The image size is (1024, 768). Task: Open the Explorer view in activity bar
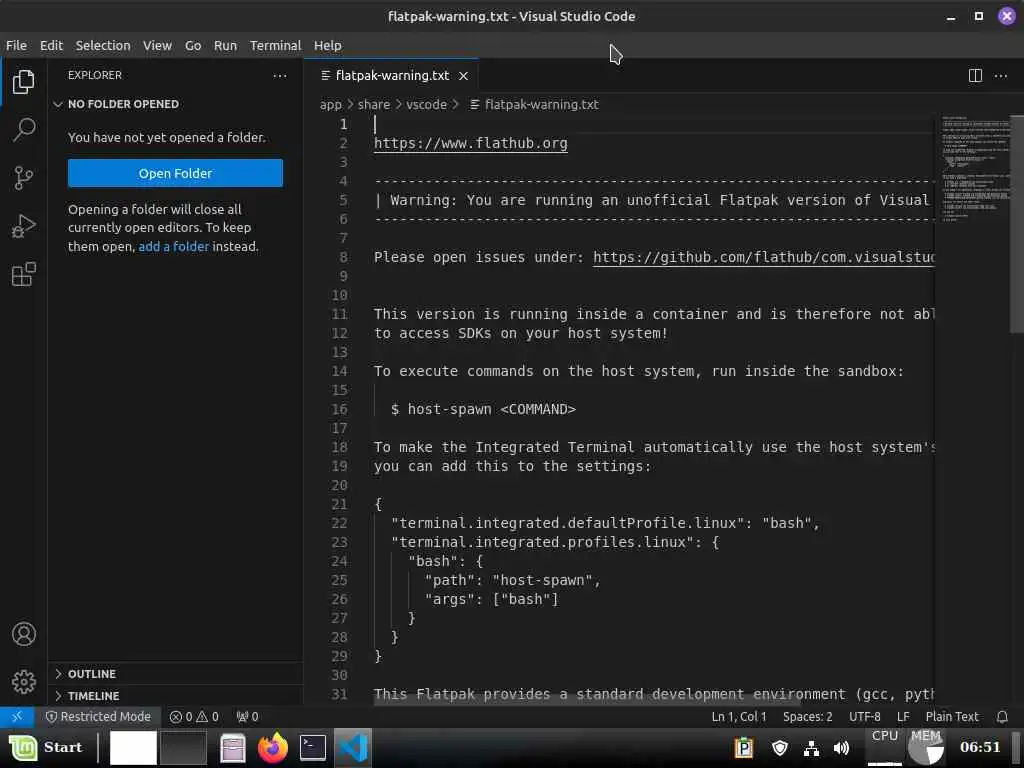tap(24, 82)
